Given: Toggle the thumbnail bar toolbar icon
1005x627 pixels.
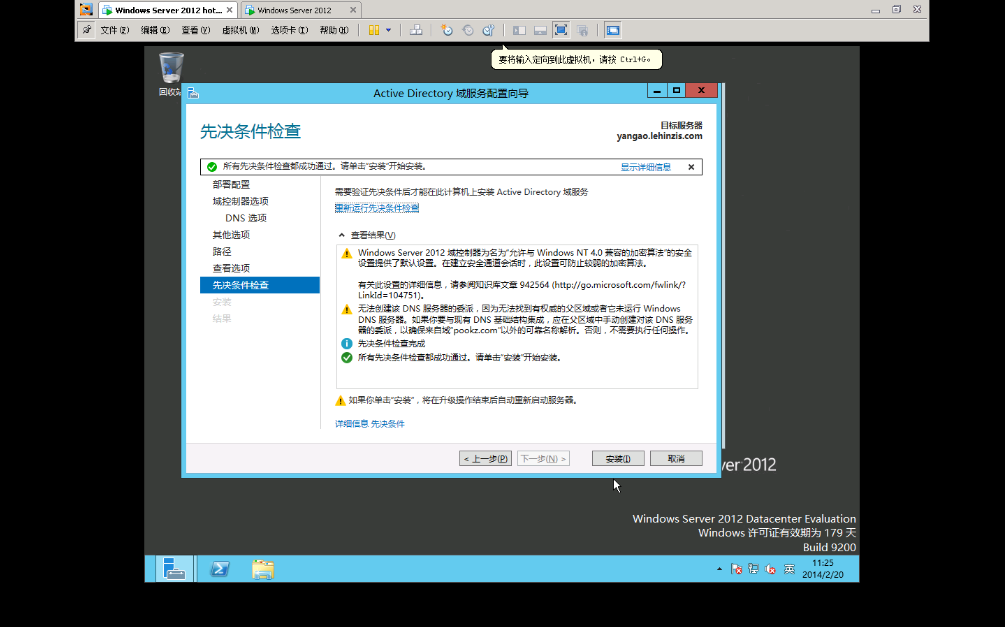Looking at the screenshot, I should point(540,30).
